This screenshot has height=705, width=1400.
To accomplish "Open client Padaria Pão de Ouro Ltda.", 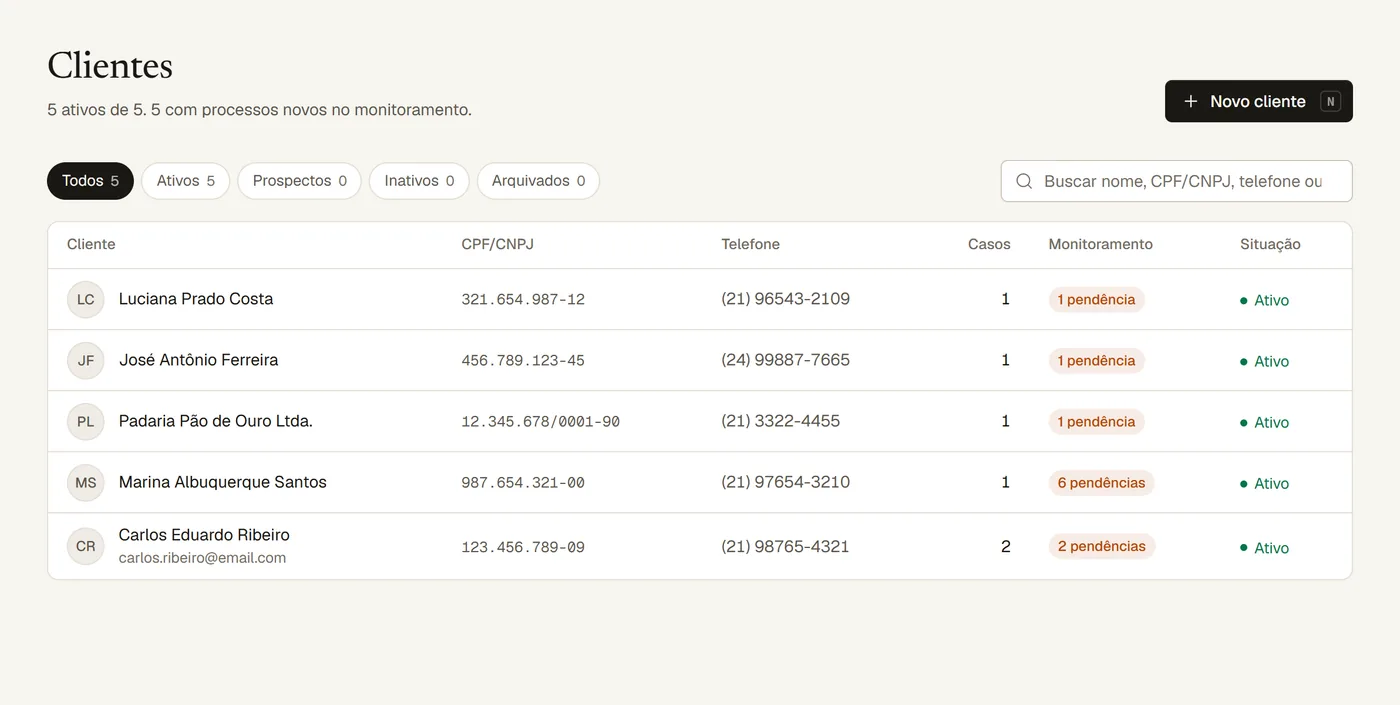I will click(216, 421).
